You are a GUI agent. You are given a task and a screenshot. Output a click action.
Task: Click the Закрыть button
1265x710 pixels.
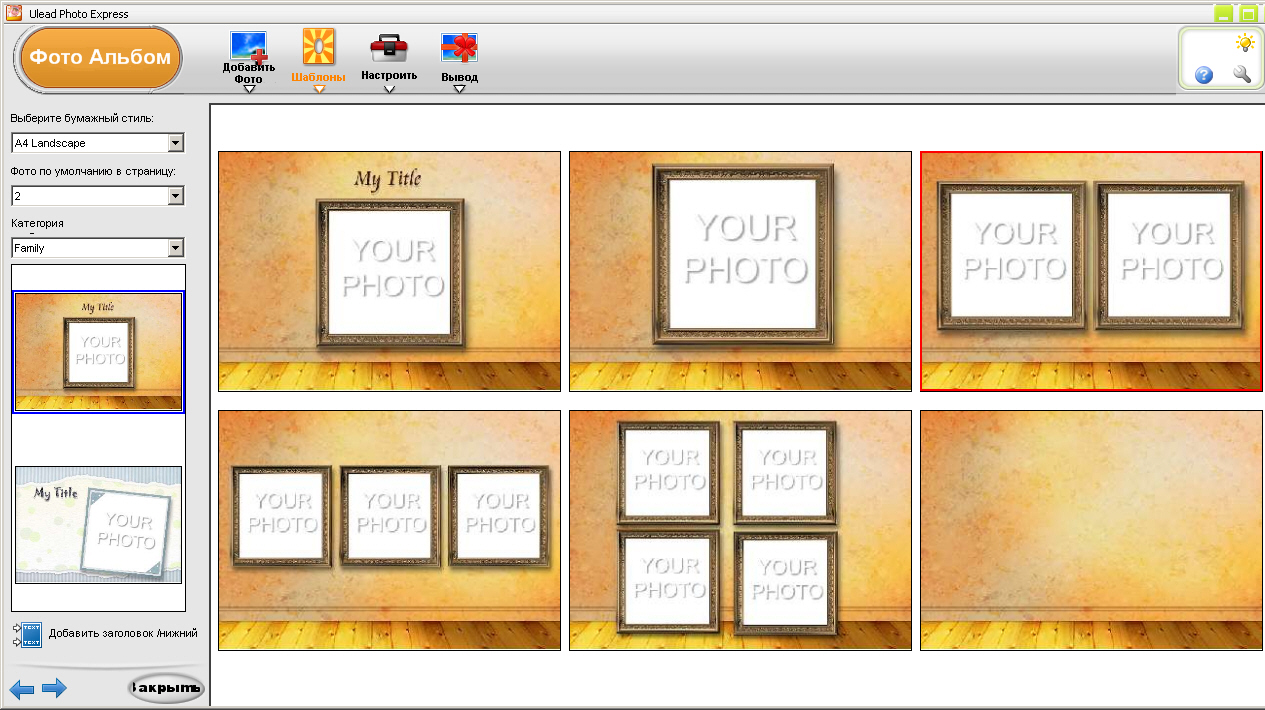[x=166, y=688]
